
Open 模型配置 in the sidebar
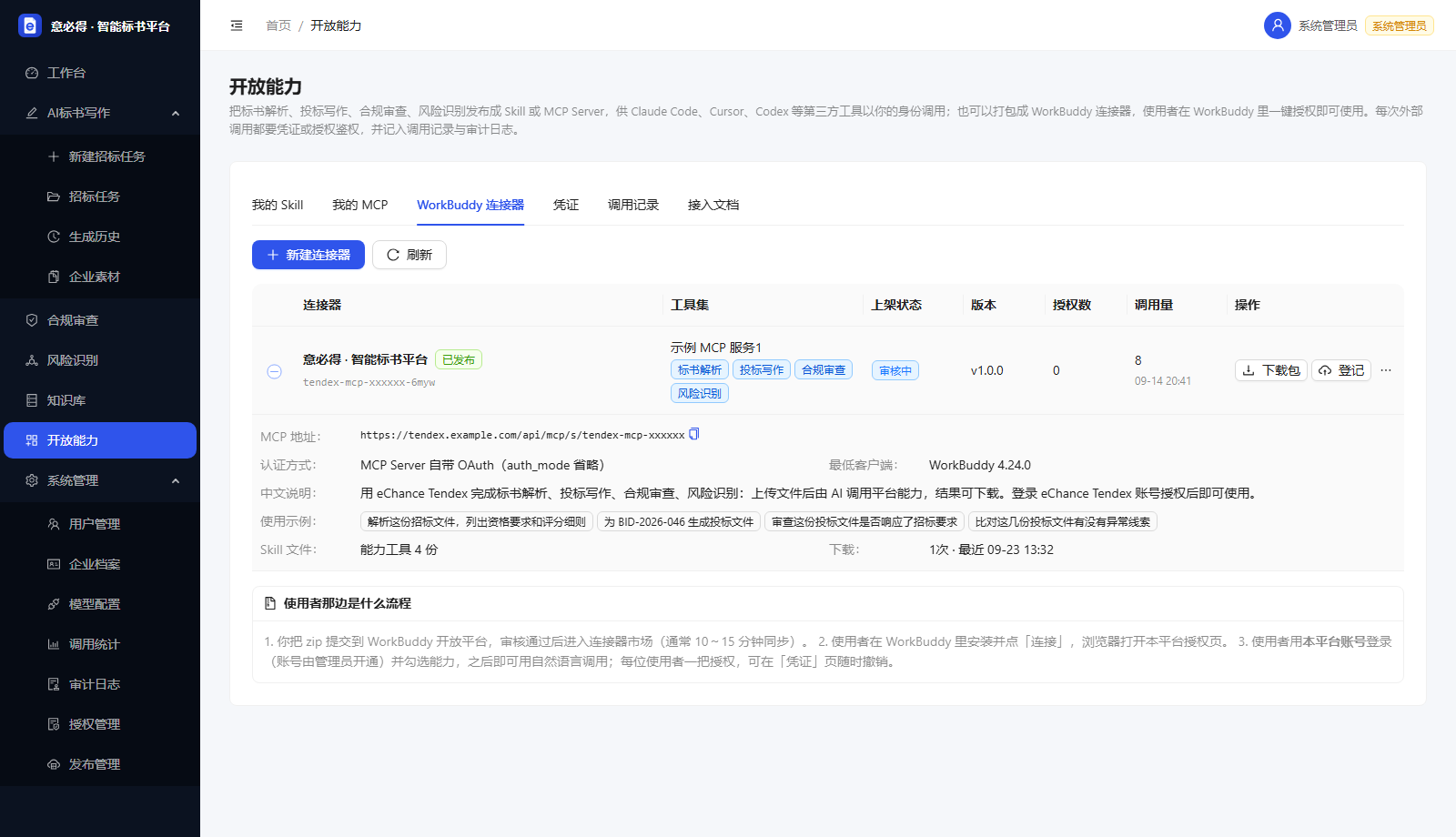[x=100, y=604]
